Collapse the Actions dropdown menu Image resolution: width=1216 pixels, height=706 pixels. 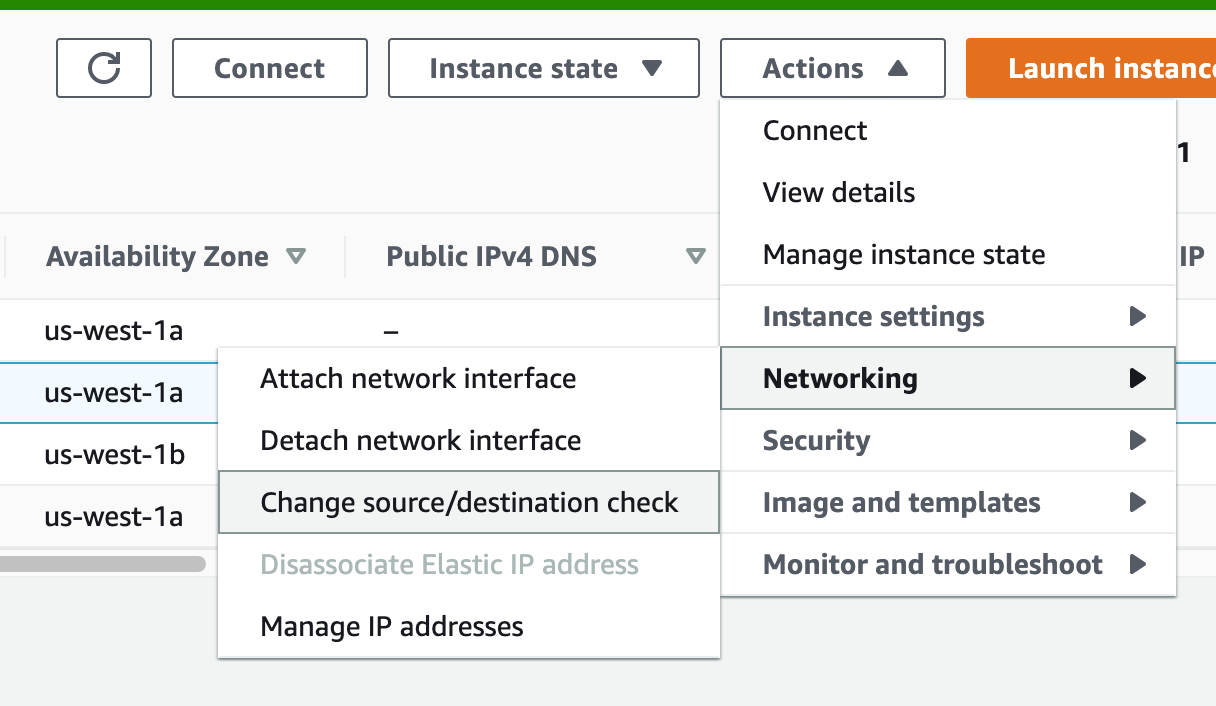pyautogui.click(x=832, y=68)
